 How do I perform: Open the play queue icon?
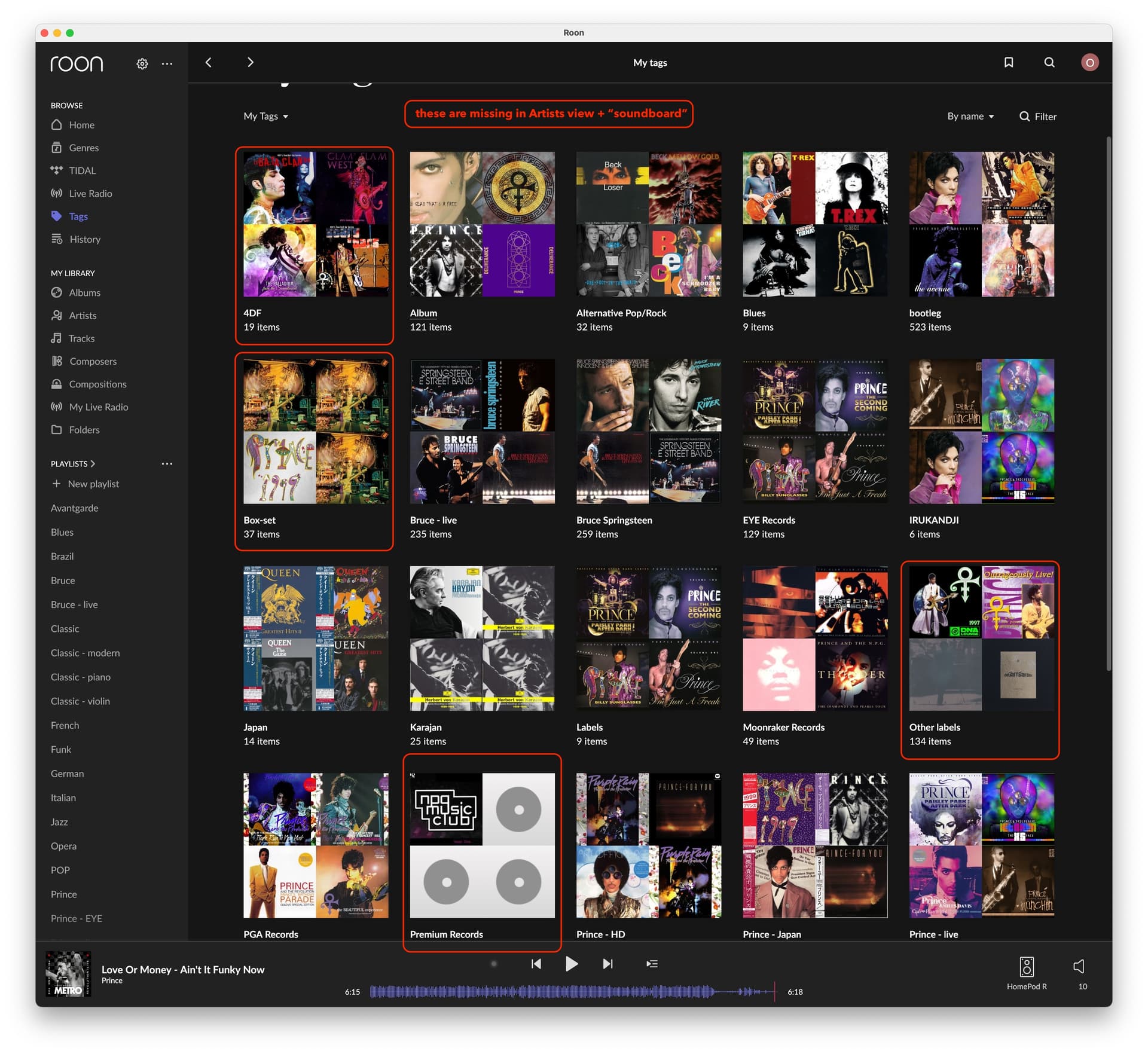point(652,963)
